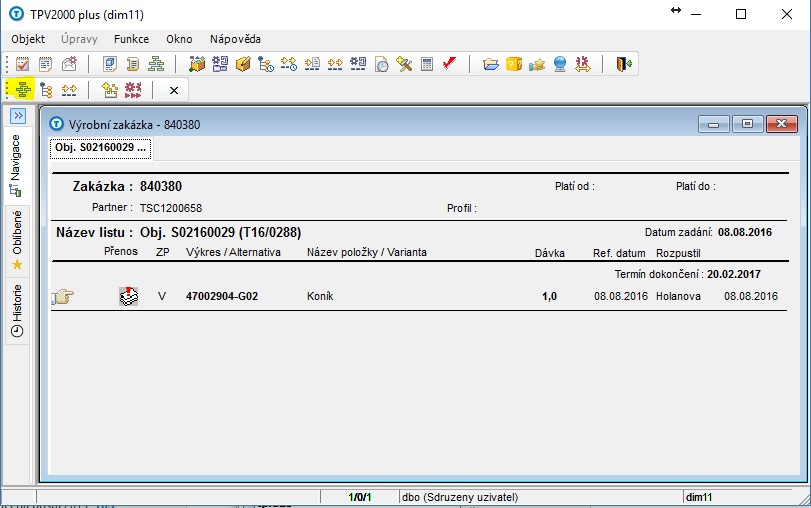Screen dimensions: 811x508
Task: Click the Přenos transfer icon in Koník row
Action: tap(128, 296)
